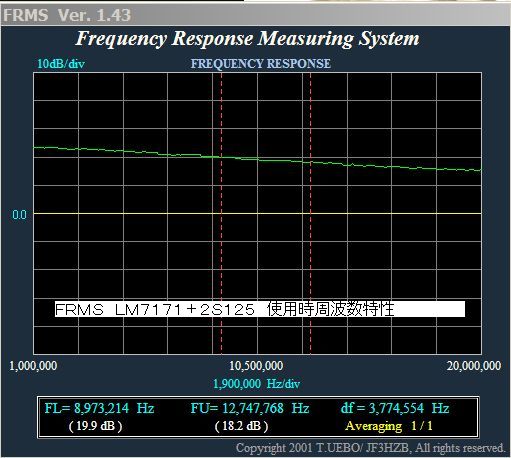Click the 20,000,000 stop frequency label
The image size is (511, 458).
pyautogui.click(x=474, y=366)
